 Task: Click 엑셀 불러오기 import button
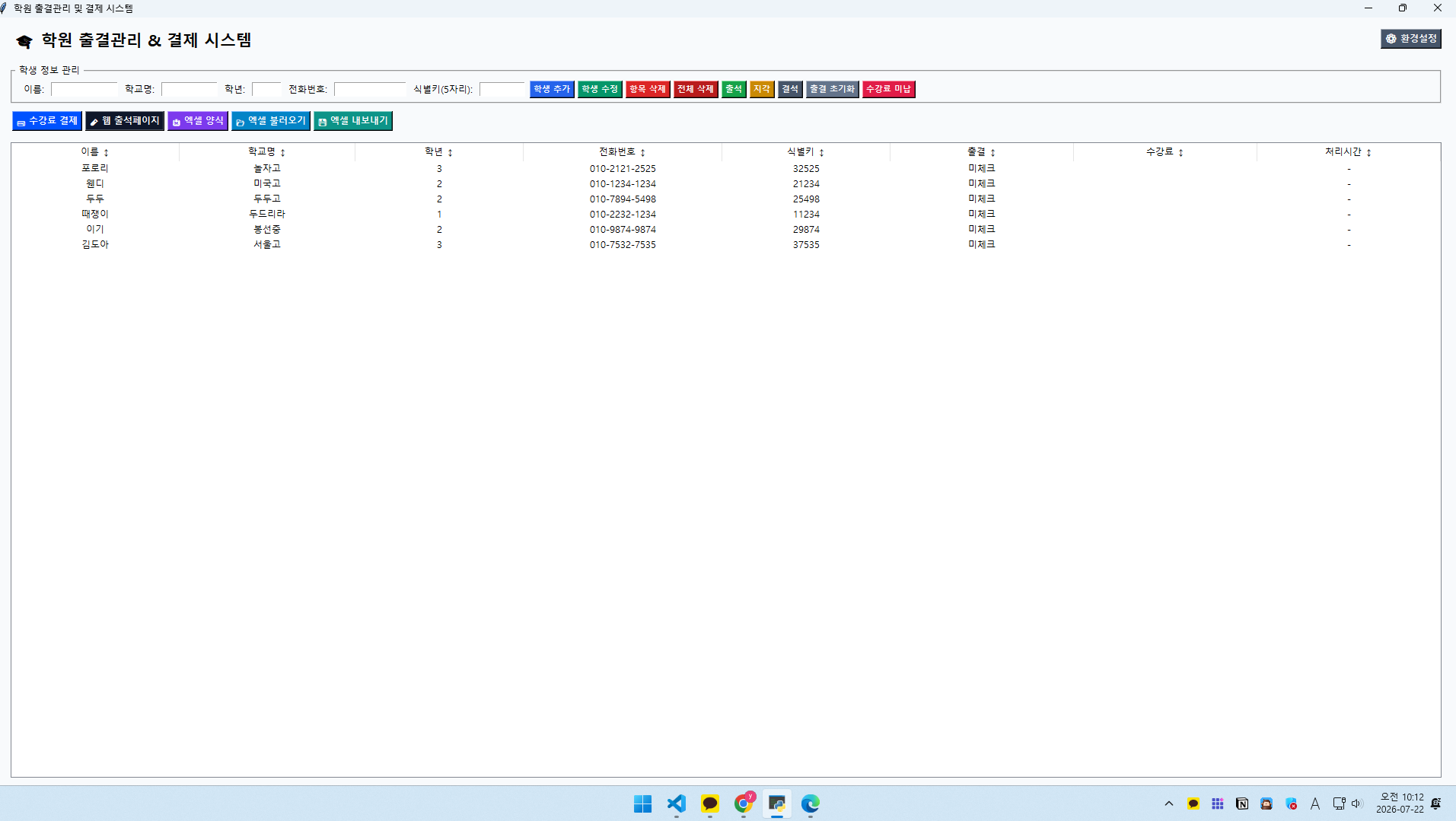click(271, 121)
